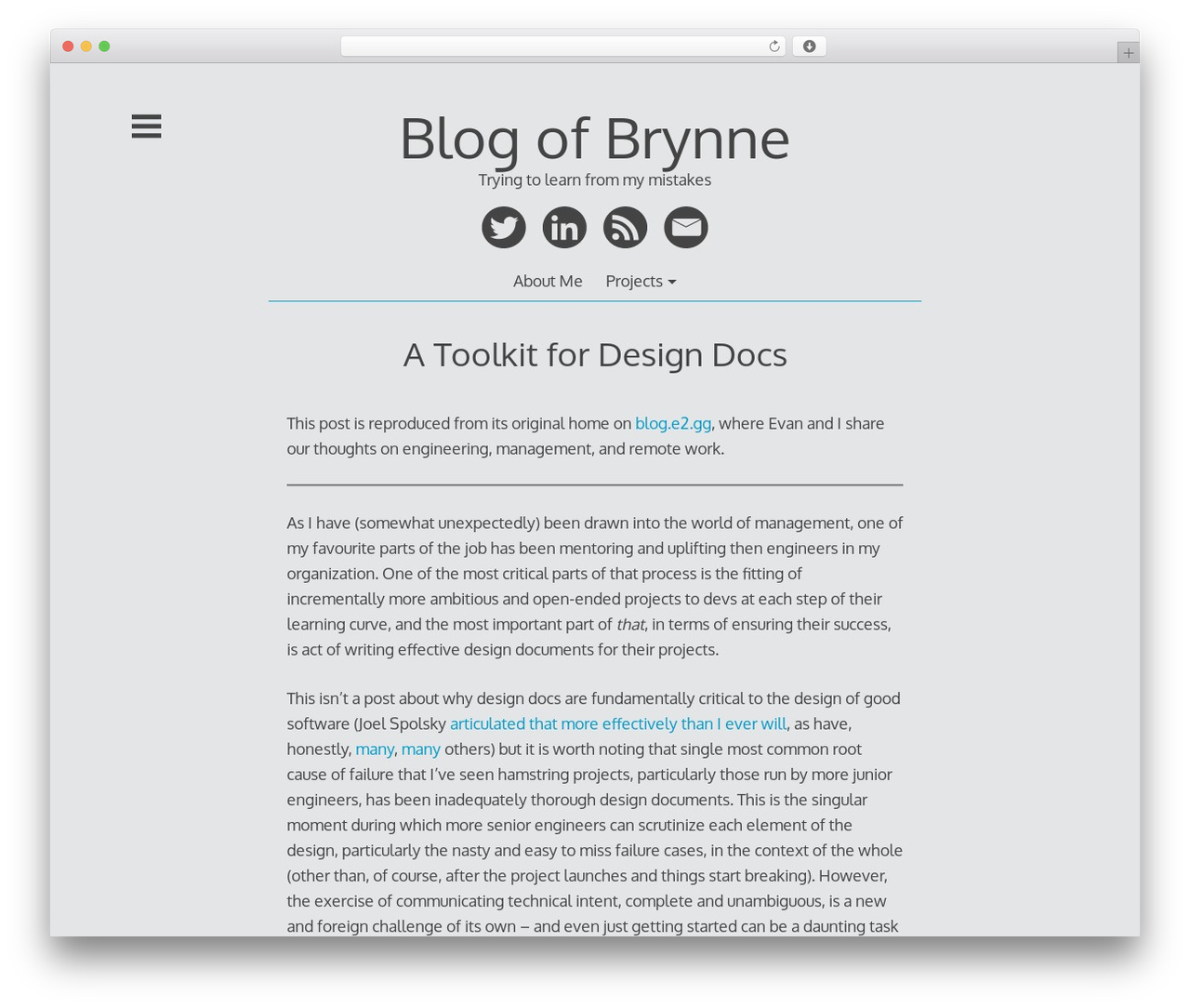Image resolution: width=1190 pixels, height=1008 pixels.
Task: Maximize the window with green button
Action: (x=104, y=46)
